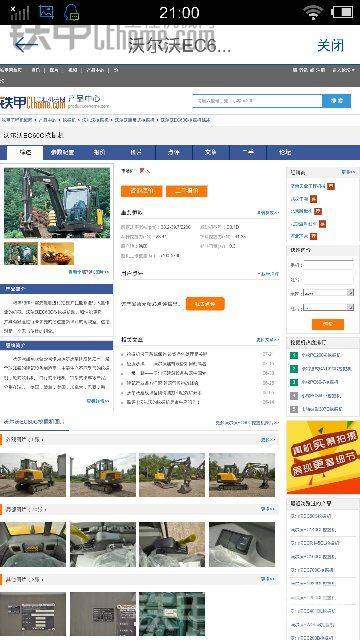Open the 参数配置 tab
This screenshot has height=640, width=360.
(x=62, y=152)
